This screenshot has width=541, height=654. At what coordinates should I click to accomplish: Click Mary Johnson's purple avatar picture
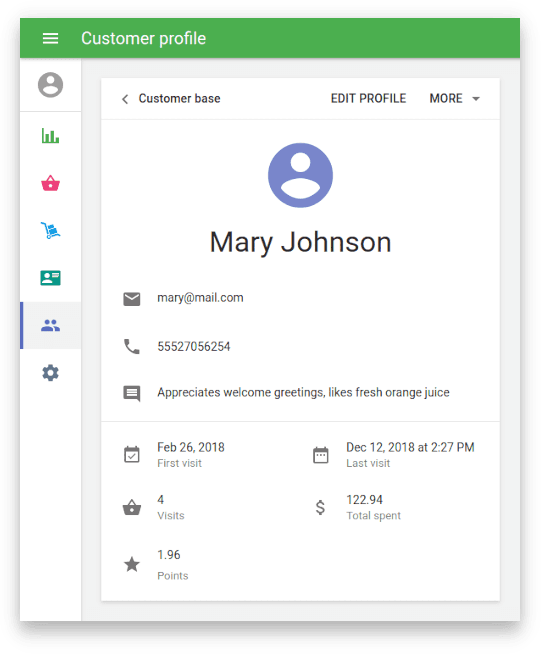pyautogui.click(x=300, y=175)
